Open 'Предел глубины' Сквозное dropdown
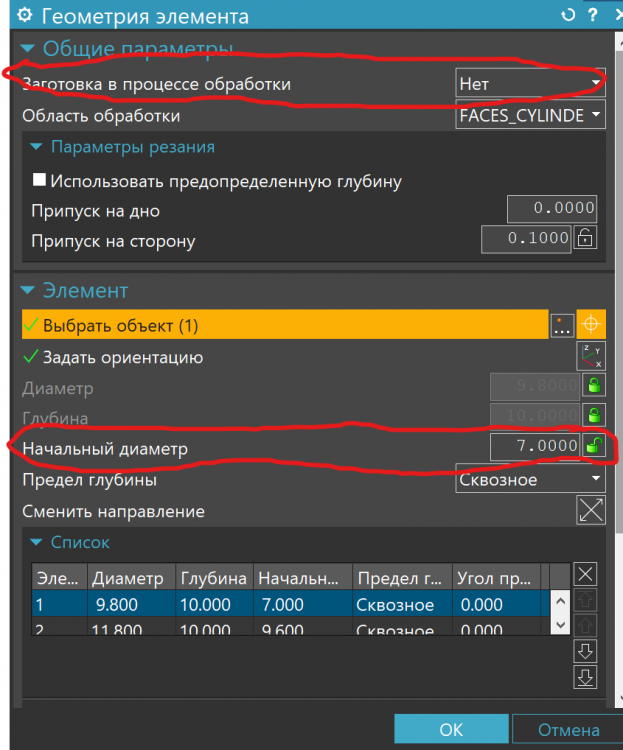Image resolution: width=623 pixels, height=750 pixels. (530, 479)
